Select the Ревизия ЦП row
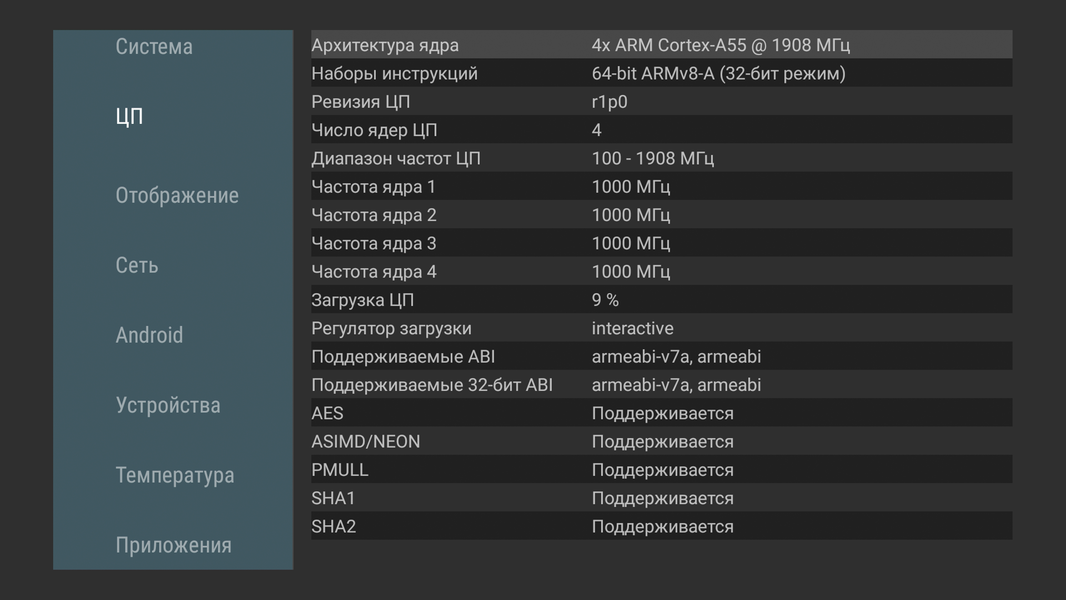The height and width of the screenshot is (600, 1066). tap(661, 102)
